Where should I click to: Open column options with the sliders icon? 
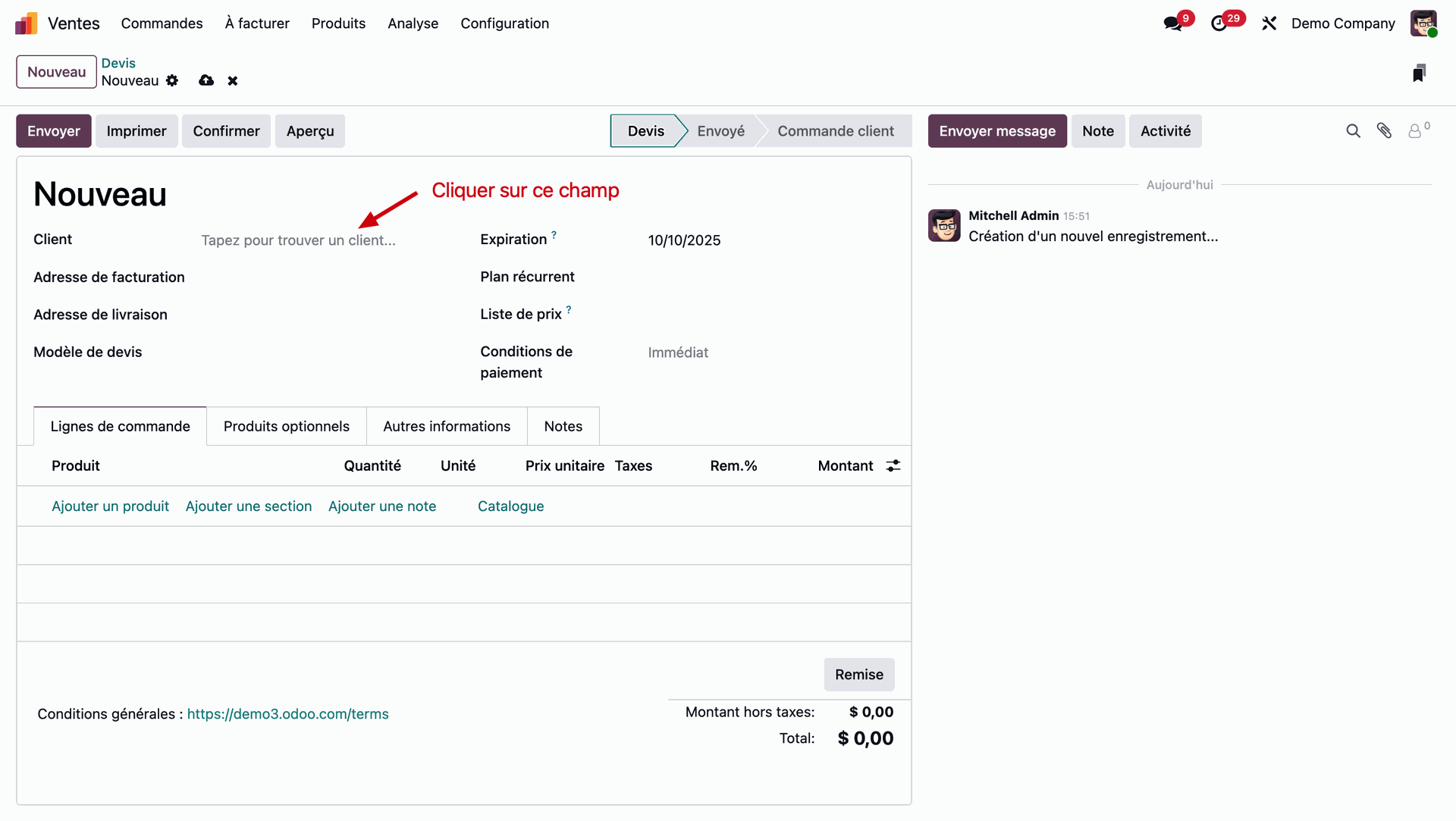click(x=893, y=465)
